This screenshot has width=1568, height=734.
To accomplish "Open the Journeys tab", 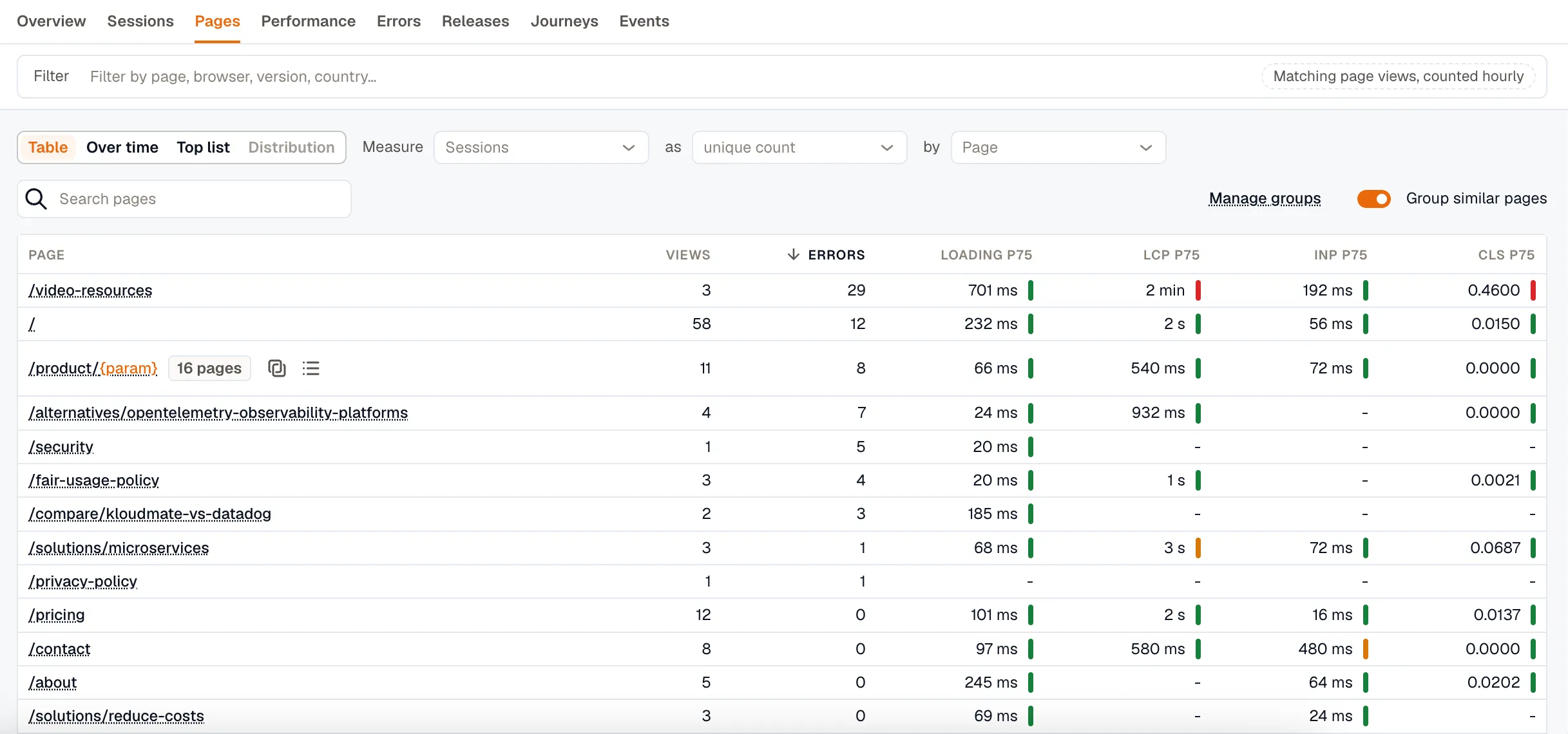I will tap(564, 21).
